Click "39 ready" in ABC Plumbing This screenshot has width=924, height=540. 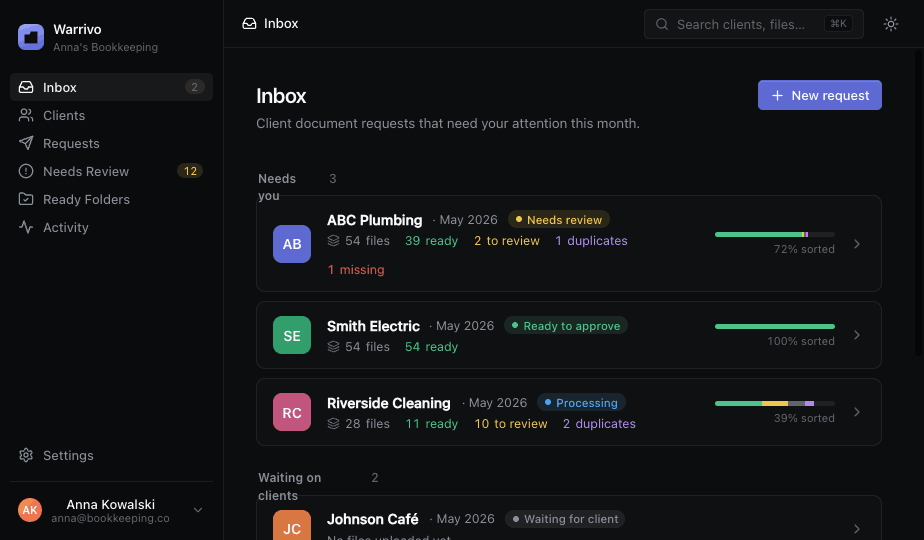[431, 241]
